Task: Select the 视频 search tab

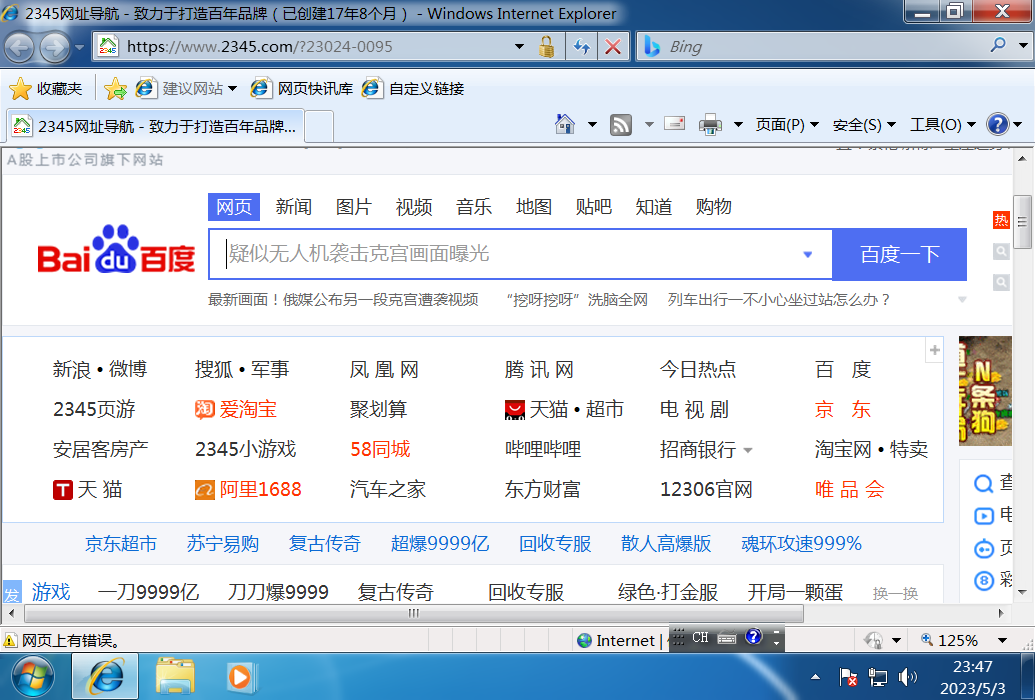Action: (x=414, y=207)
